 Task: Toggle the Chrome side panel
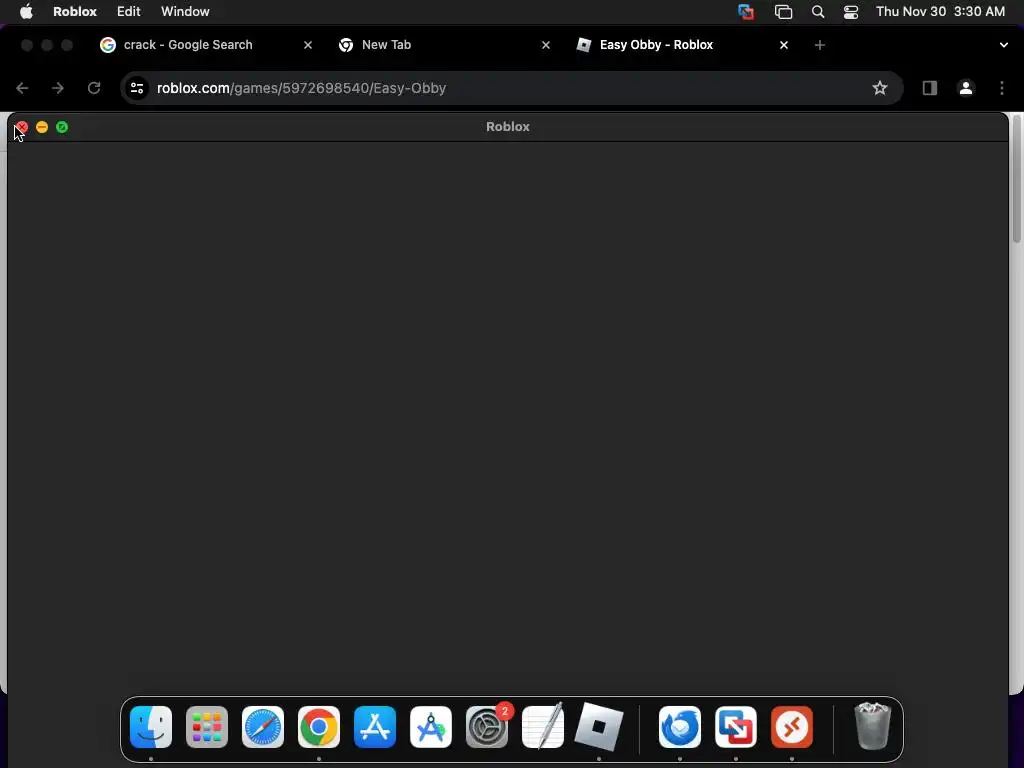(x=929, y=88)
